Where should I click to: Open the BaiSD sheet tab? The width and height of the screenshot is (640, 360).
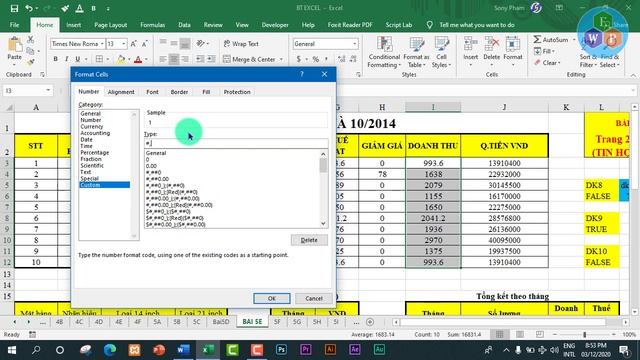point(221,322)
